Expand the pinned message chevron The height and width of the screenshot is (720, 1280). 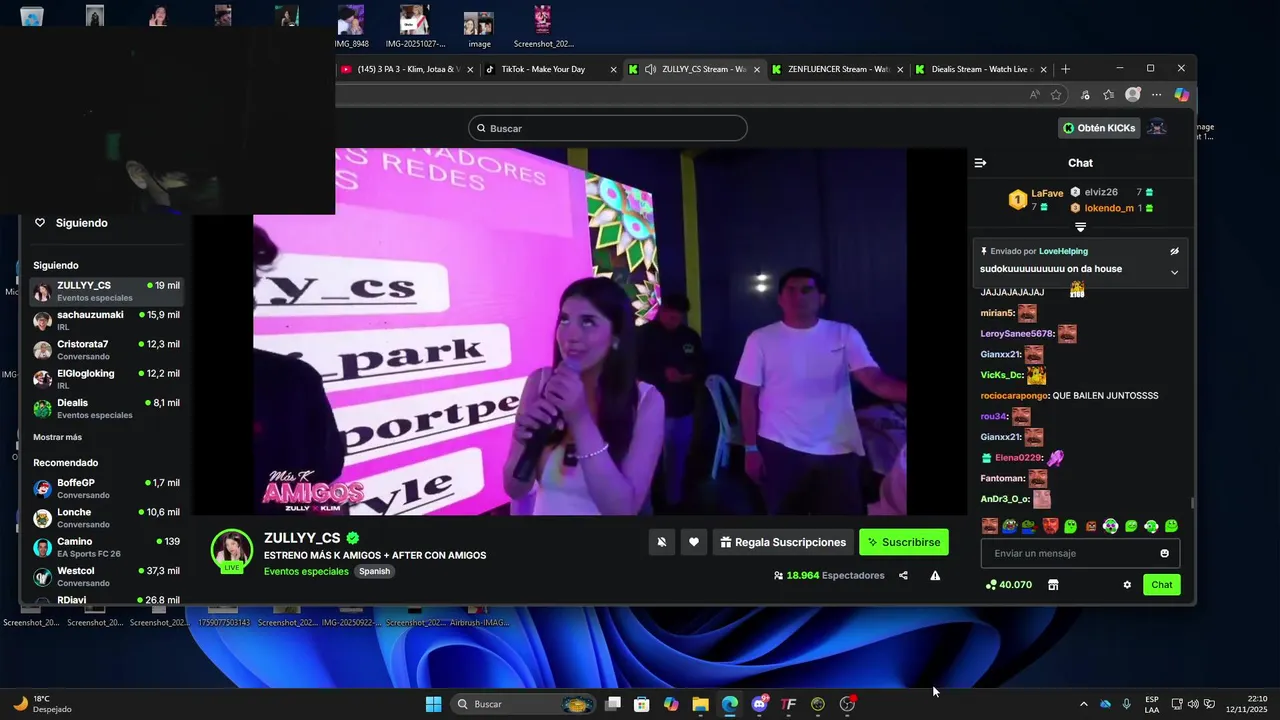(1175, 272)
